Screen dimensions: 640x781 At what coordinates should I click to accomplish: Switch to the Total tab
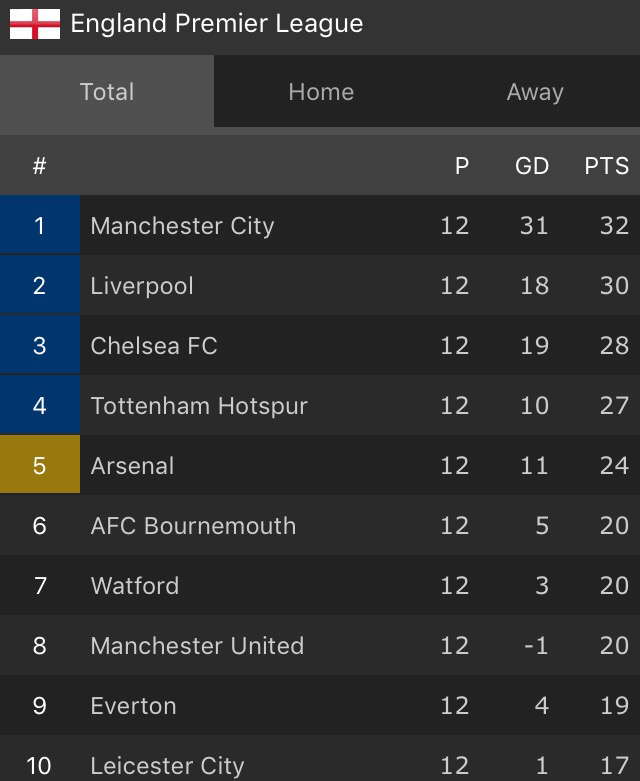click(107, 92)
